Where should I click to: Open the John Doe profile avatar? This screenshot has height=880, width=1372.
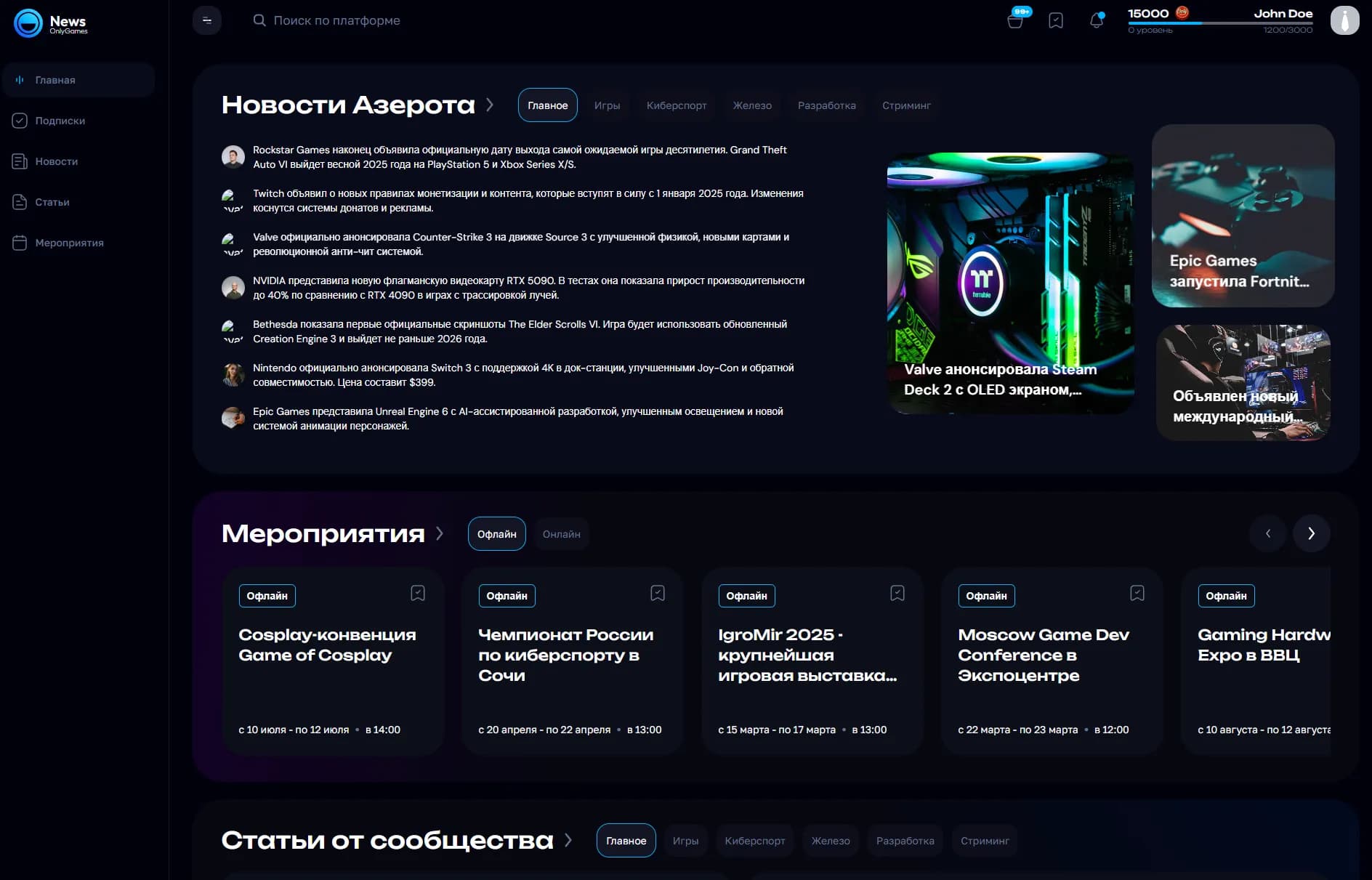[1345, 20]
